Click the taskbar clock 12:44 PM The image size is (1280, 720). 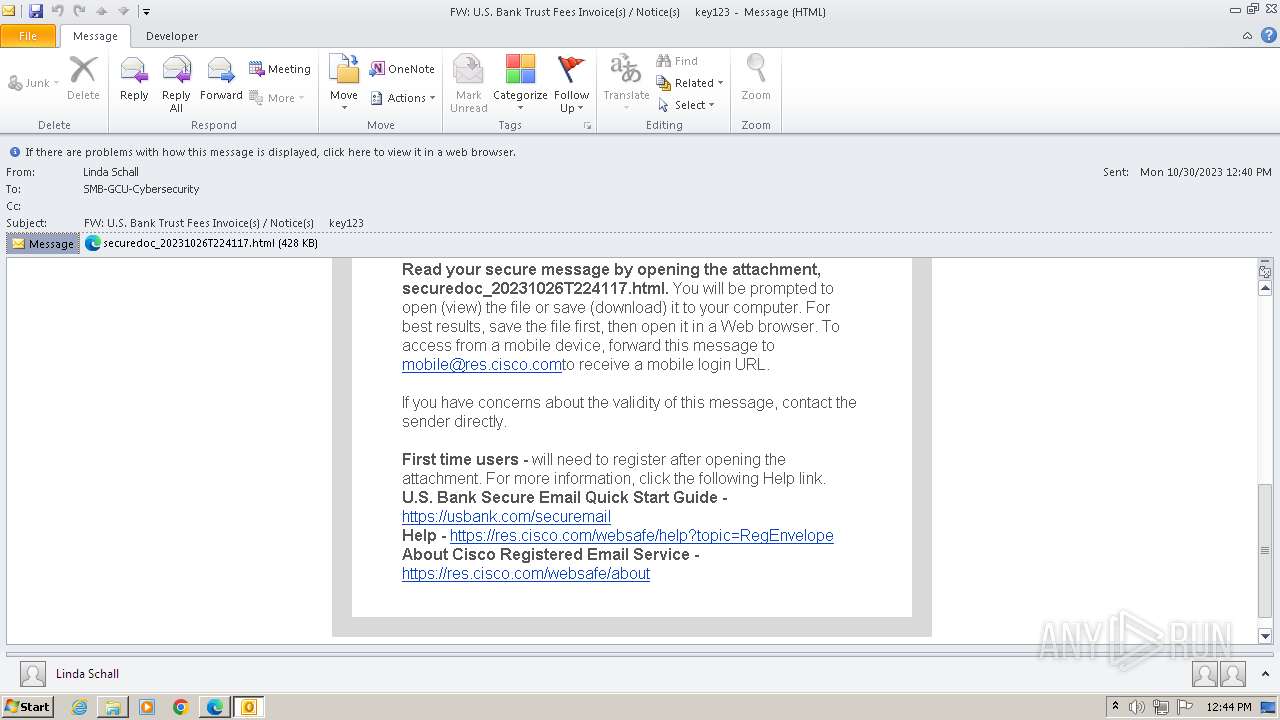(1229, 707)
